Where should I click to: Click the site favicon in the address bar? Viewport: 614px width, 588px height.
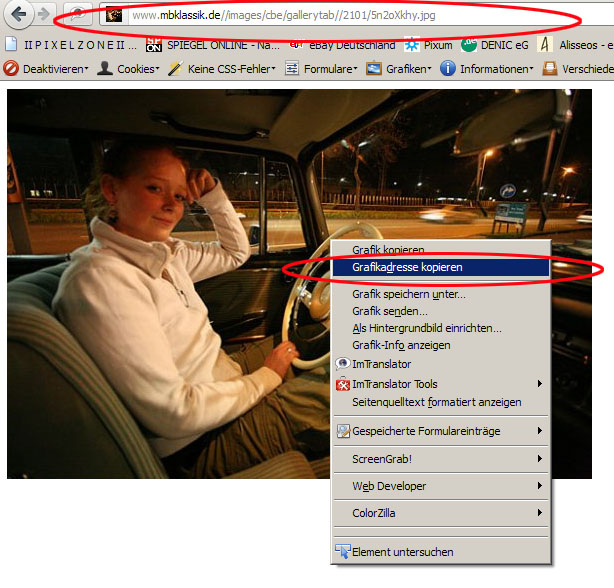click(114, 15)
